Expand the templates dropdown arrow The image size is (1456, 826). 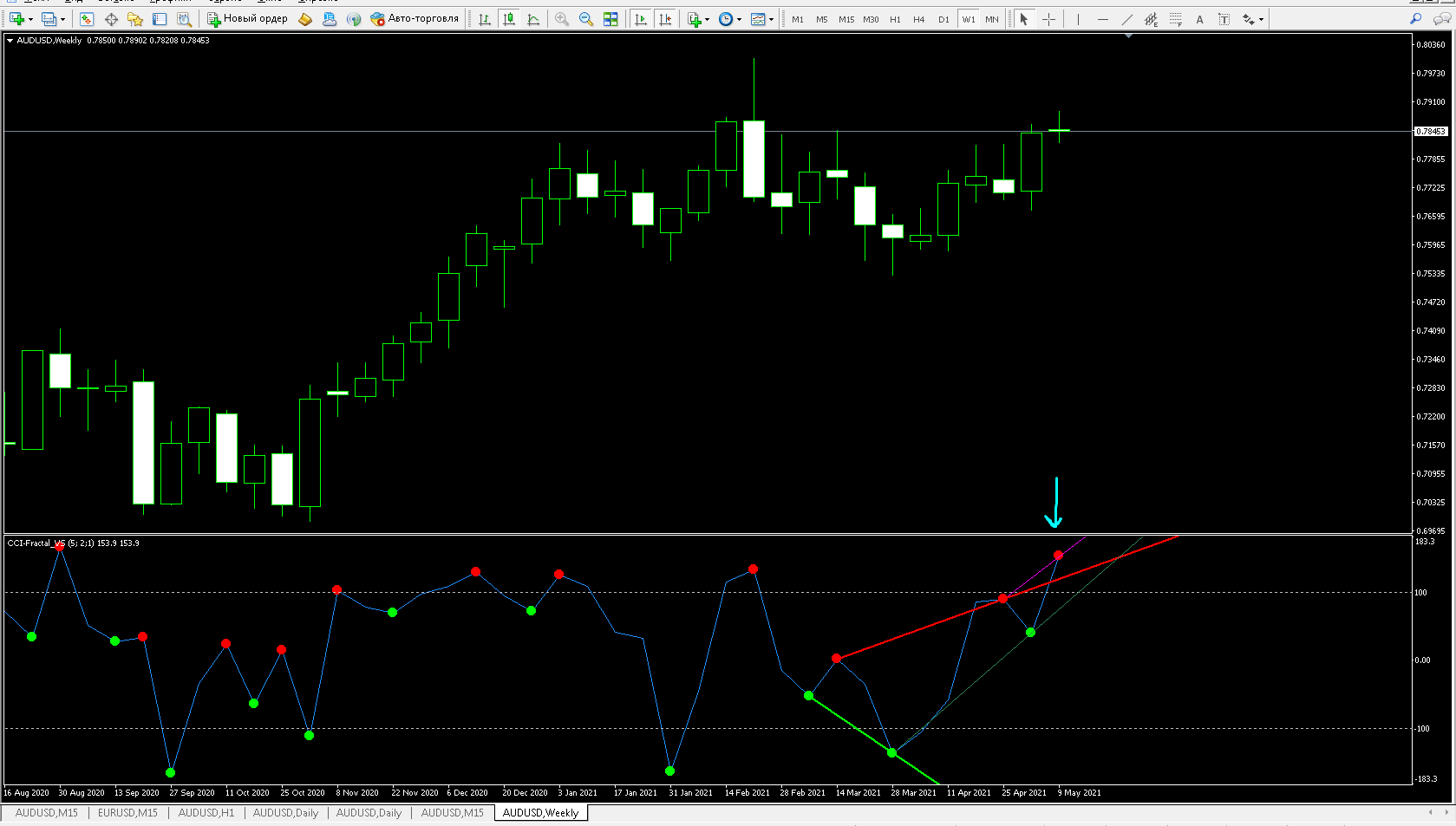(771, 19)
